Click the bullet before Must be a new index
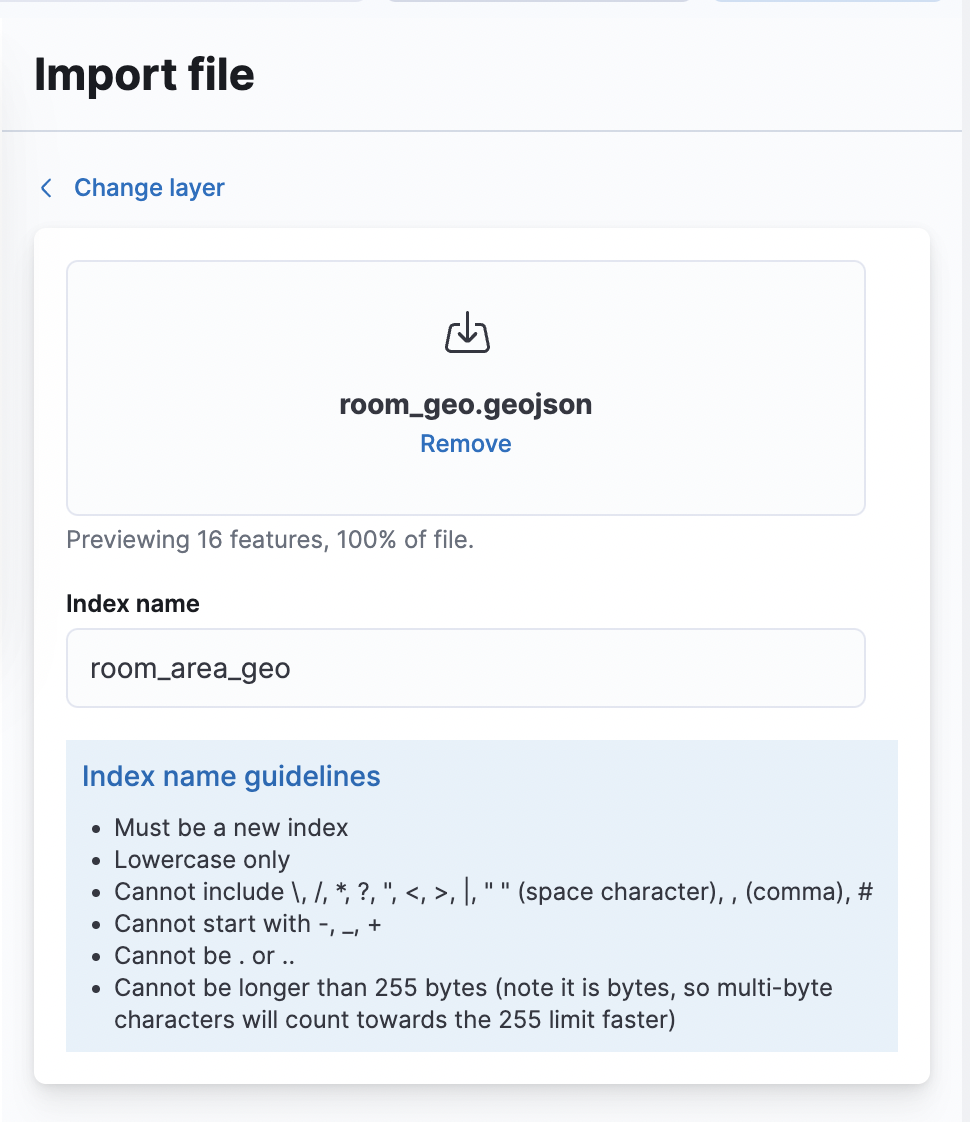The width and height of the screenshot is (970, 1122). (x=97, y=829)
